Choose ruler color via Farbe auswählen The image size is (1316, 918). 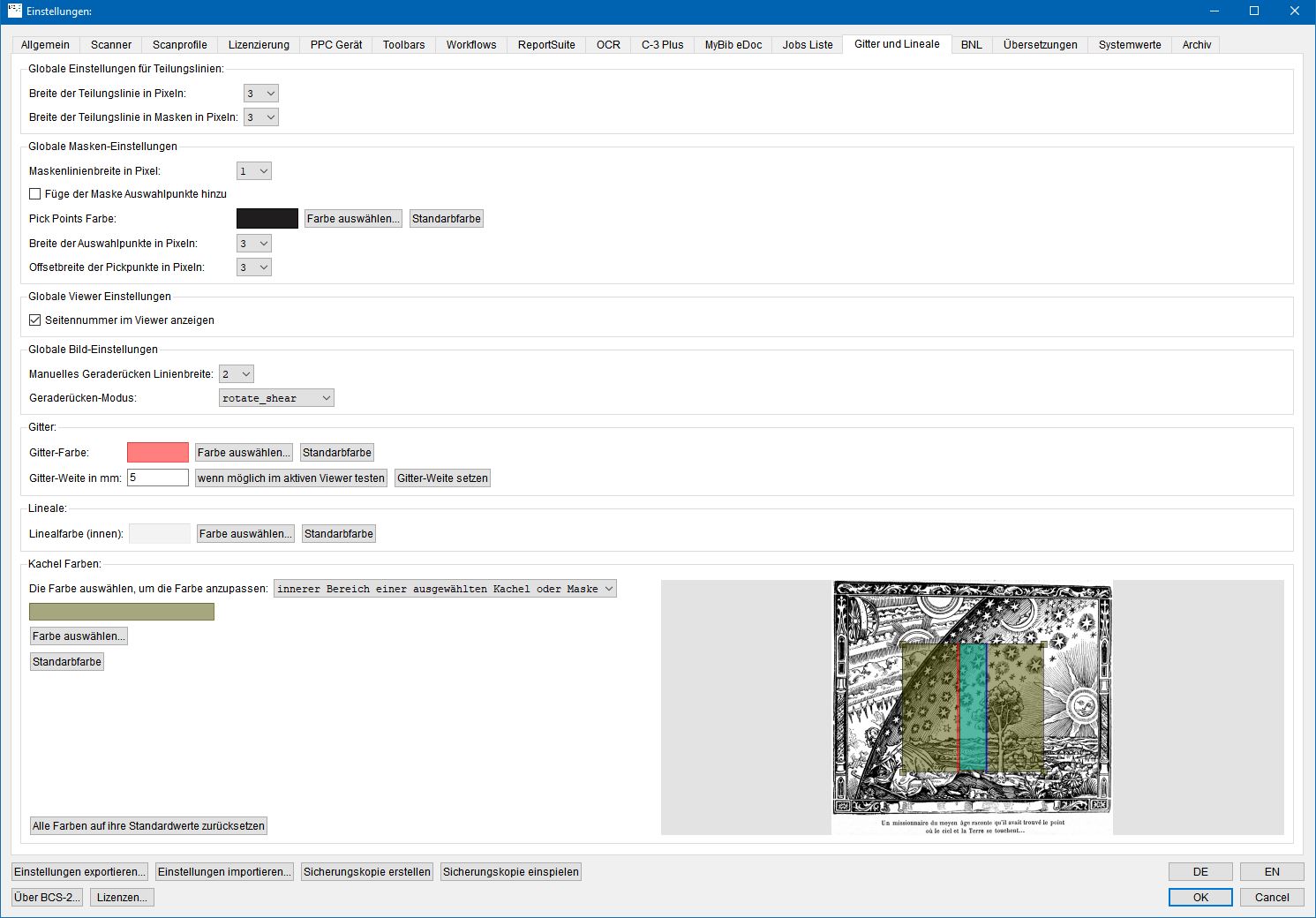pyautogui.click(x=245, y=534)
